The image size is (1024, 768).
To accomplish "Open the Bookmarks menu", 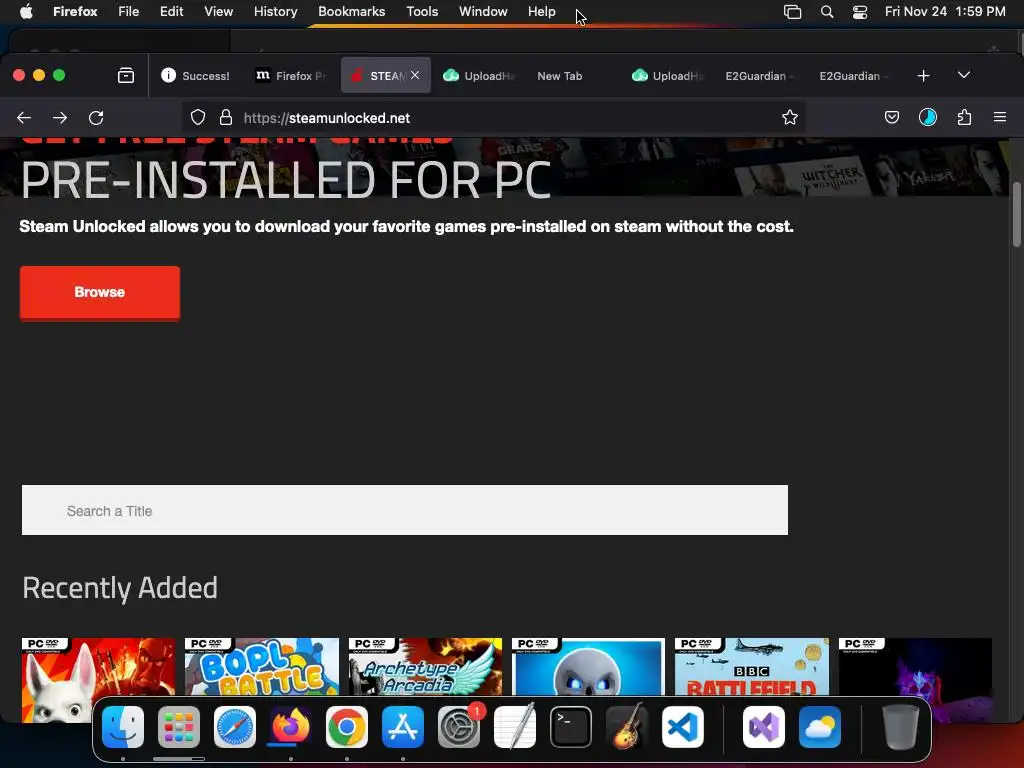I will click(x=351, y=11).
